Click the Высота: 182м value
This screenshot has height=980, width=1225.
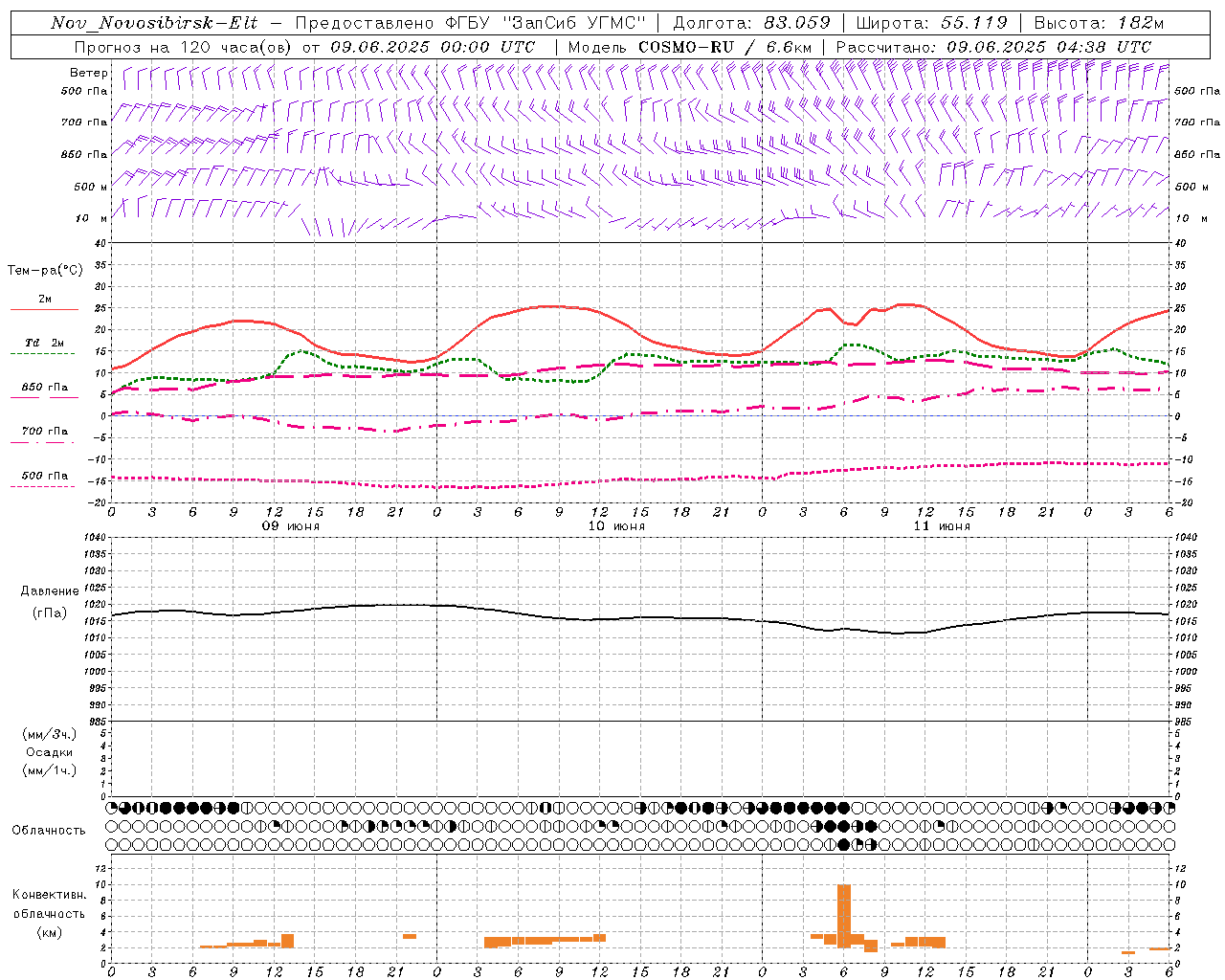pos(1099,23)
